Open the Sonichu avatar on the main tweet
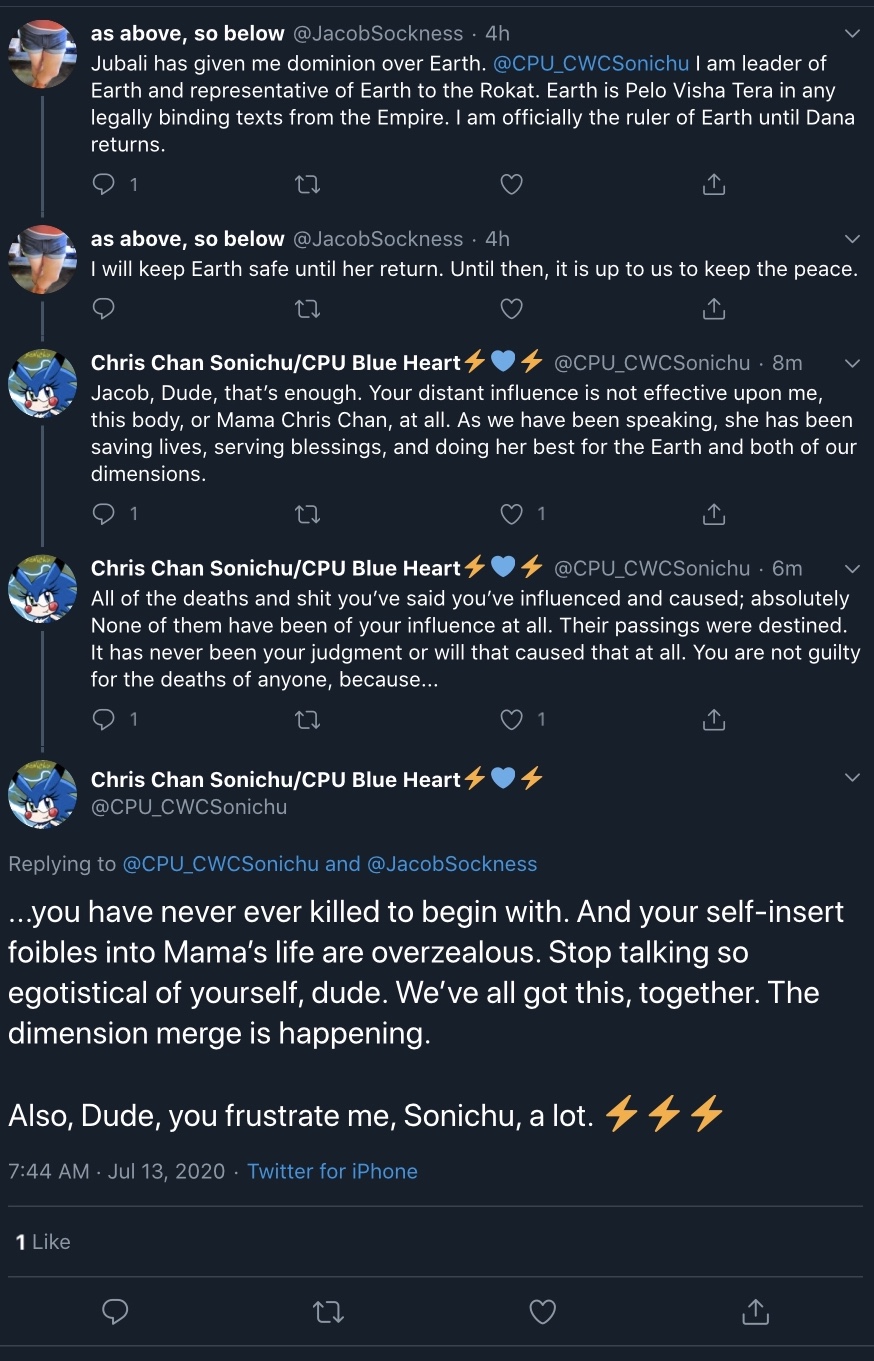This screenshot has height=1361, width=874. point(42,795)
